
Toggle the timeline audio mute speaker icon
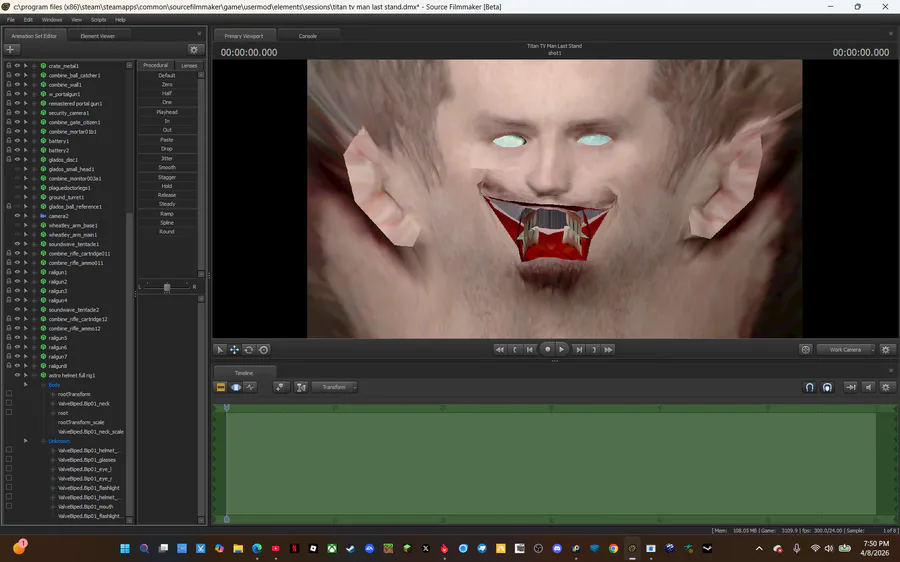(x=868, y=387)
